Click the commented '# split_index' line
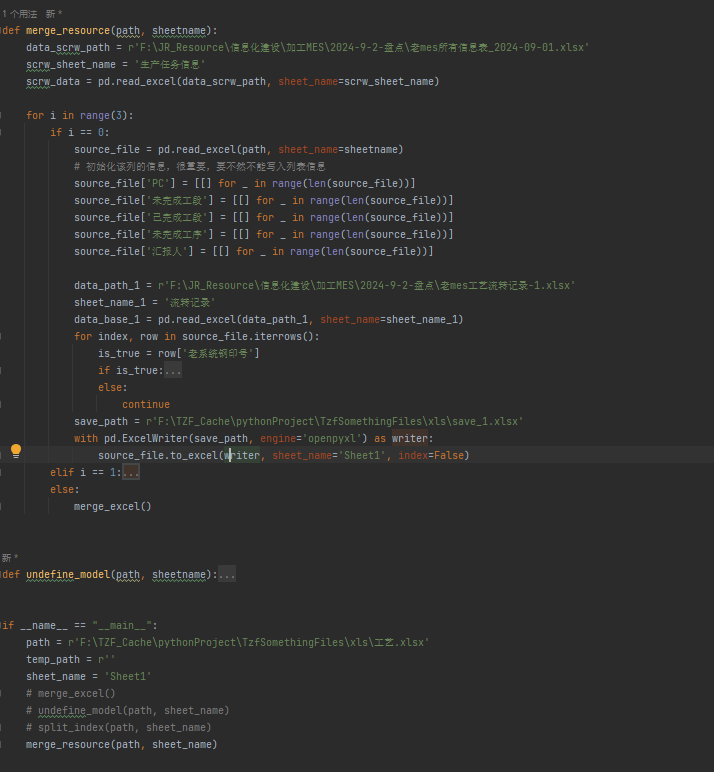The height and width of the screenshot is (772, 714). tap(118, 727)
